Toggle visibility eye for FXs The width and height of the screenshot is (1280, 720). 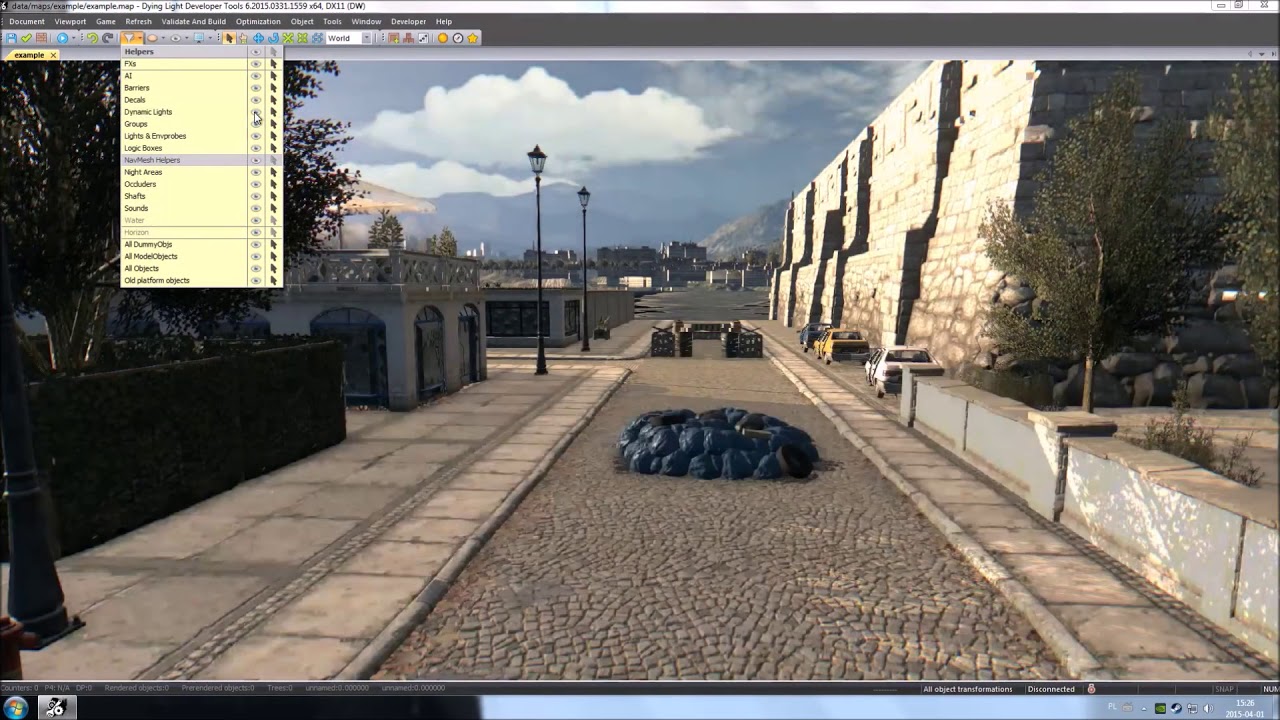coord(256,64)
